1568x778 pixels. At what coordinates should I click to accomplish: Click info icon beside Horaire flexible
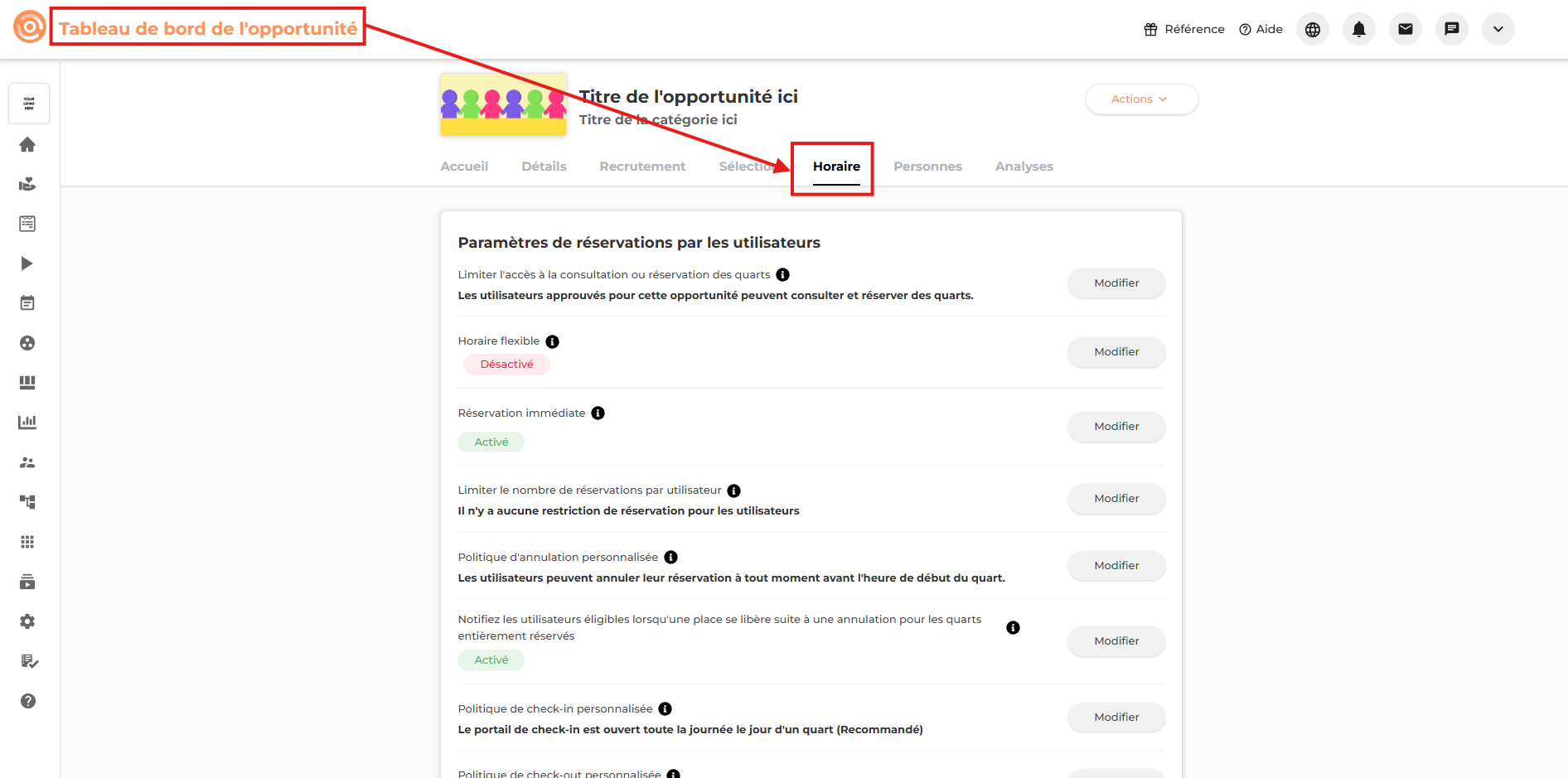pyautogui.click(x=553, y=341)
